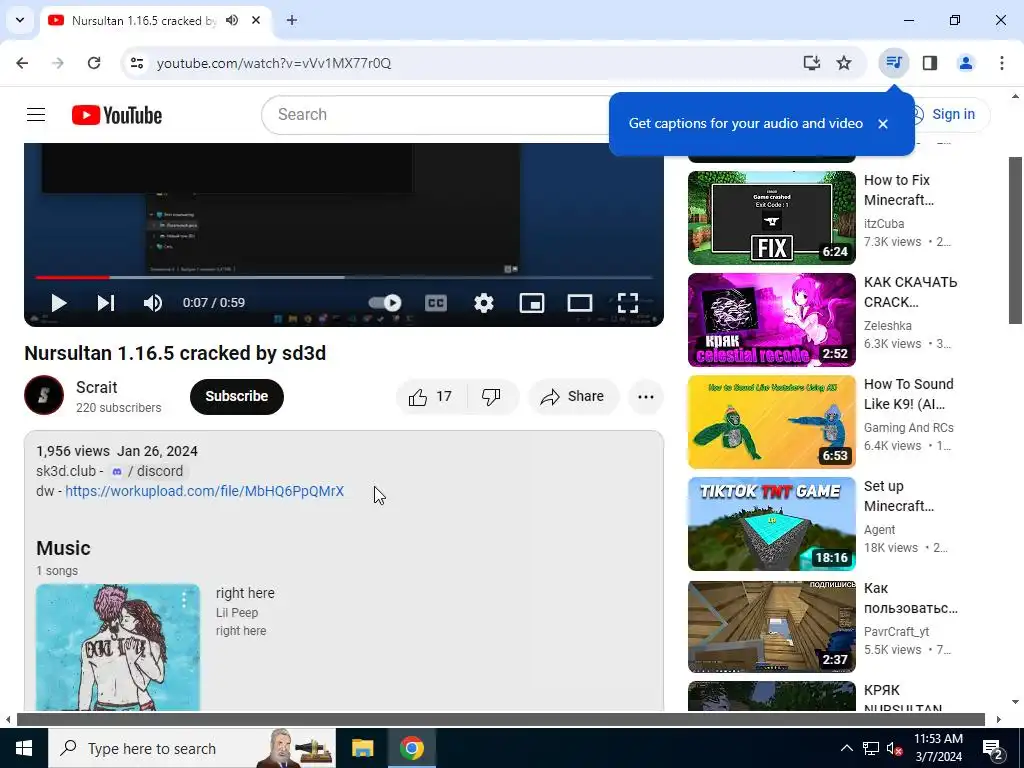This screenshot has width=1024, height=768.
Task: Open Chrome three-dot menu
Action: pyautogui.click(x=1002, y=63)
